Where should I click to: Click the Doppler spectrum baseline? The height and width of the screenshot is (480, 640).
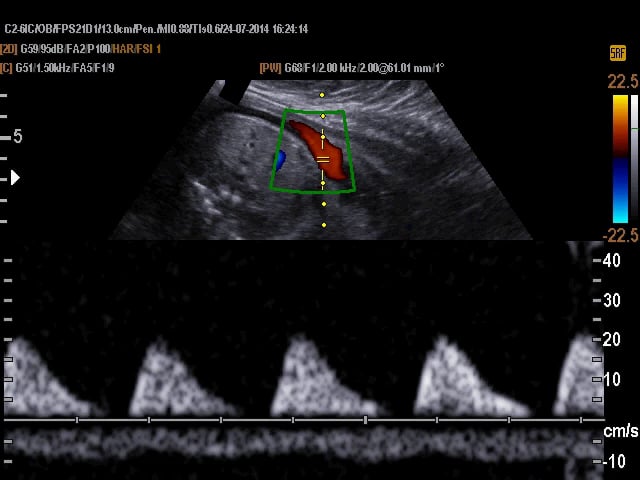(304, 420)
